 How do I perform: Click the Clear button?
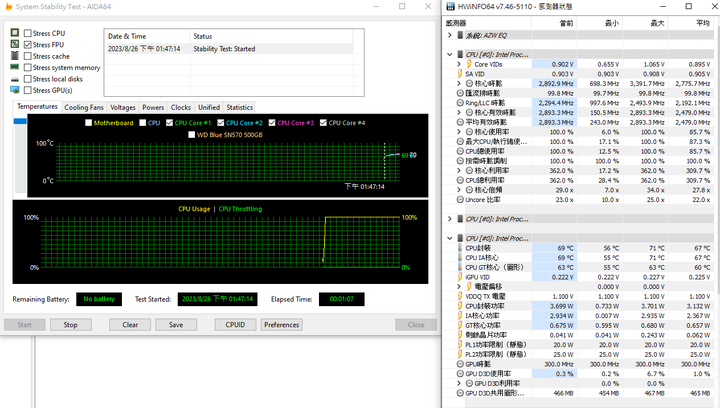coord(130,324)
